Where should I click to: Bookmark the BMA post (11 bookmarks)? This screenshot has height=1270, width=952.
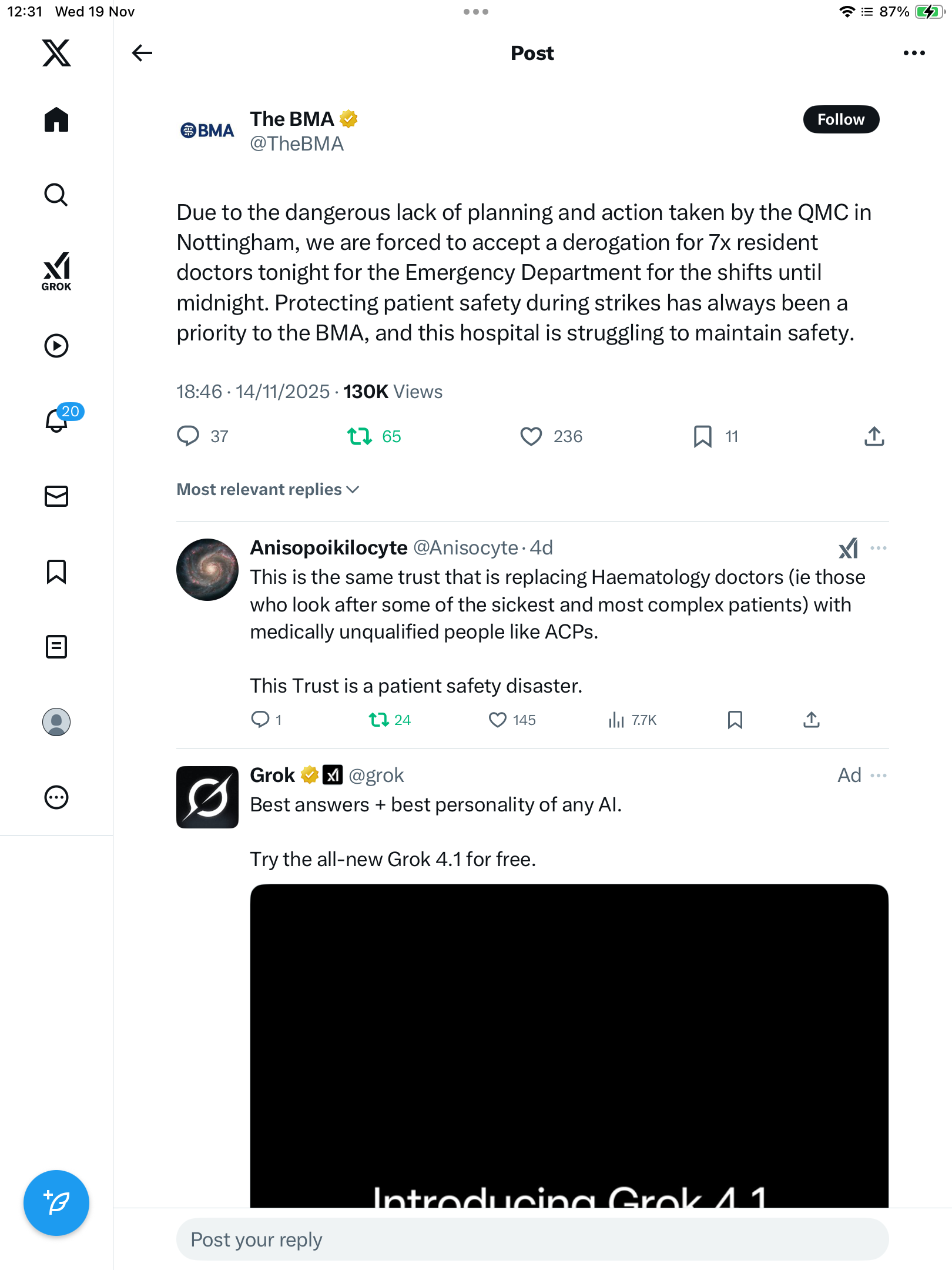tap(702, 436)
